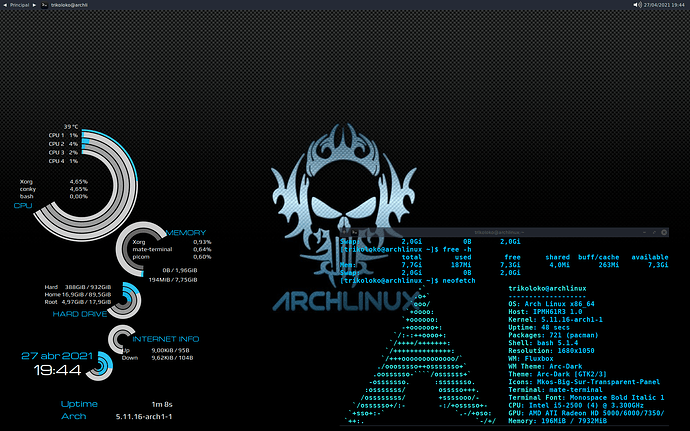Image resolution: width=690 pixels, height=431 pixels.
Task: Click 'WM: Fluxbox' line in terminal
Action: pyautogui.click(x=531, y=358)
